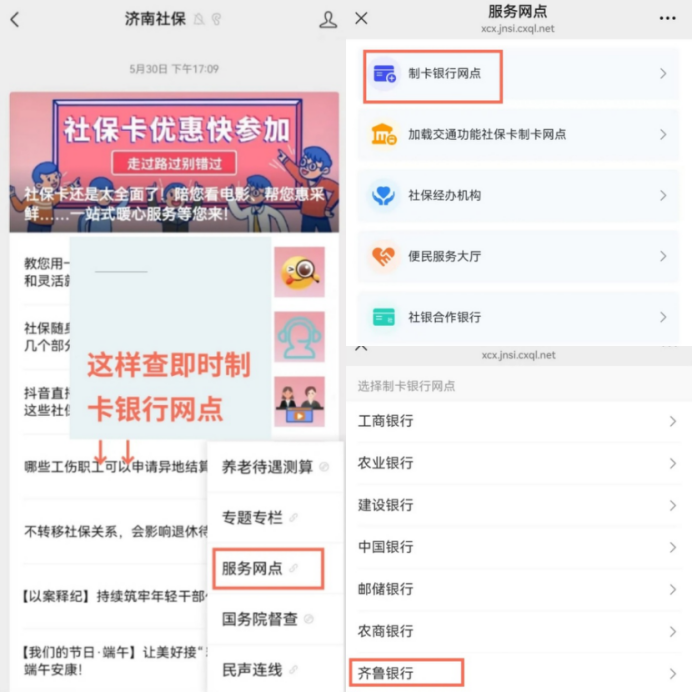Viewport: 692px width, 692px height.
Task: Open the three-dot more menu
Action: pyautogui.click(x=667, y=18)
